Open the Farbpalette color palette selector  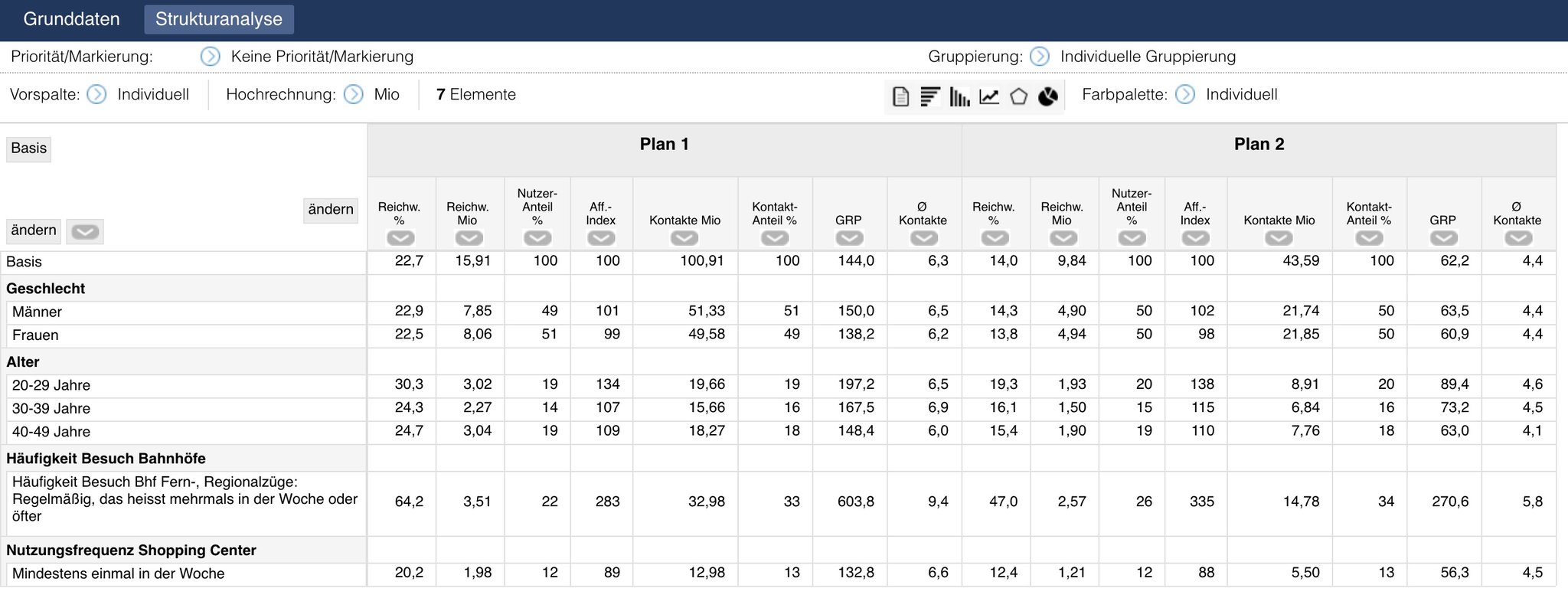point(1185,95)
